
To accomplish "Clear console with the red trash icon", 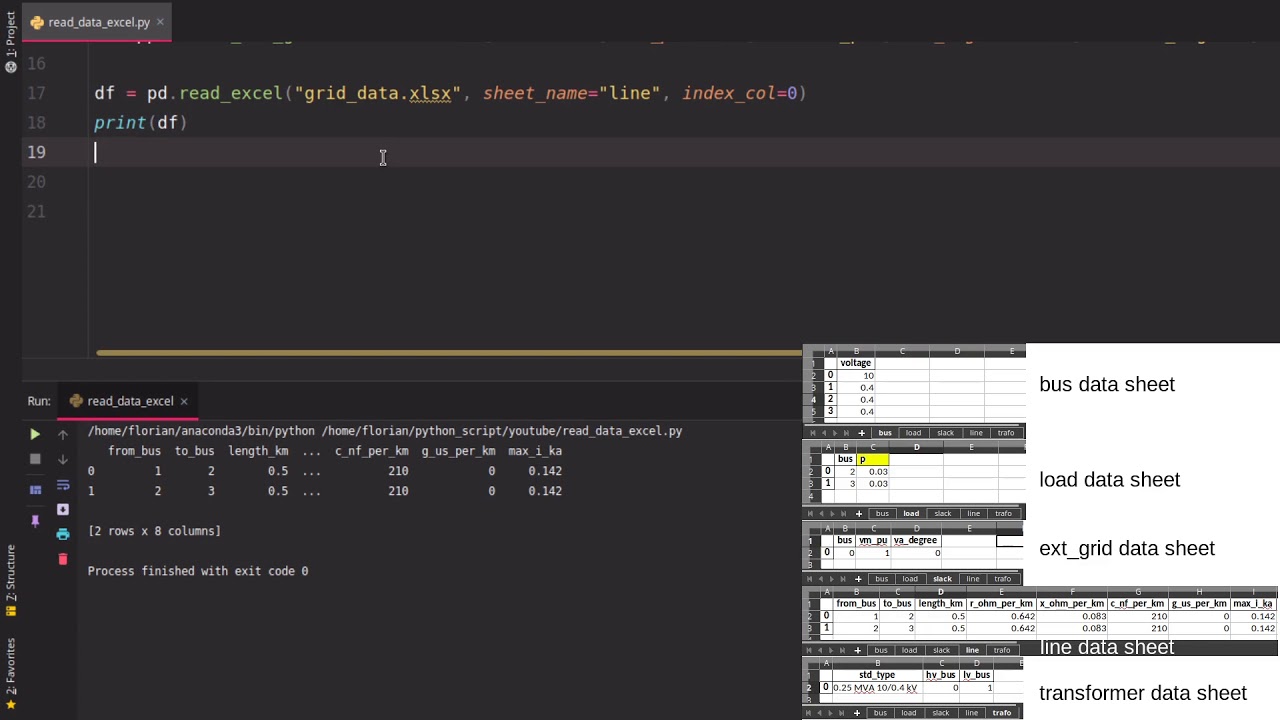I will pos(63,559).
